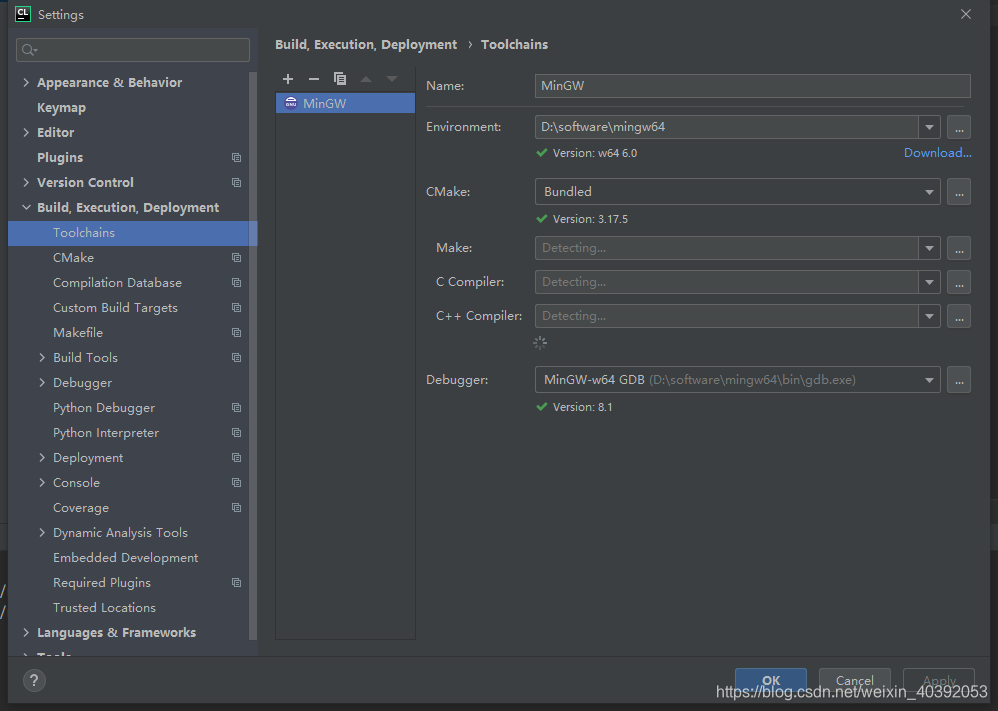Expand Build Tools node
This screenshot has width=998, height=711.
pos(42,358)
